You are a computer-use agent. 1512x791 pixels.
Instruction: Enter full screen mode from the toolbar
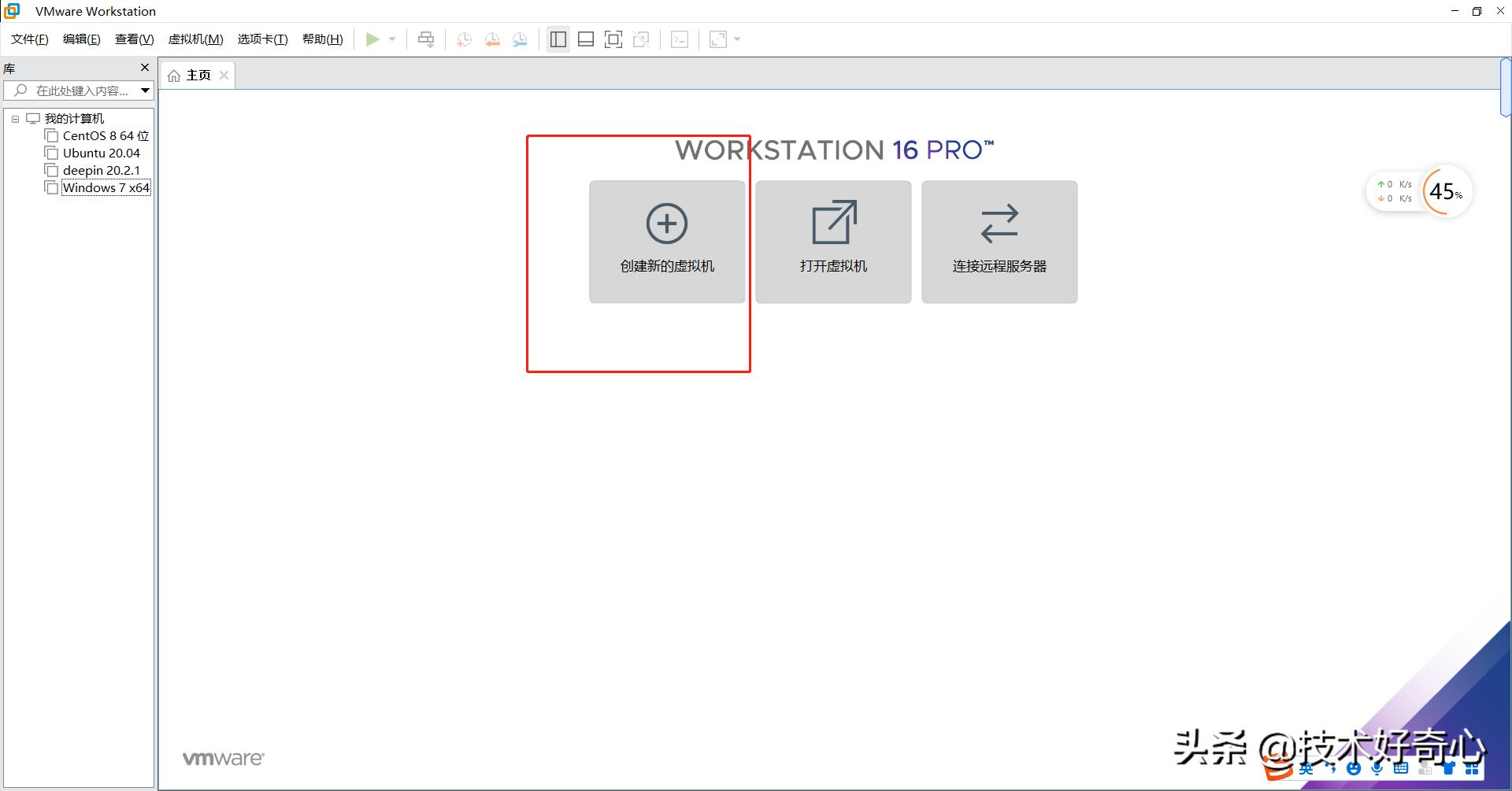tap(613, 39)
